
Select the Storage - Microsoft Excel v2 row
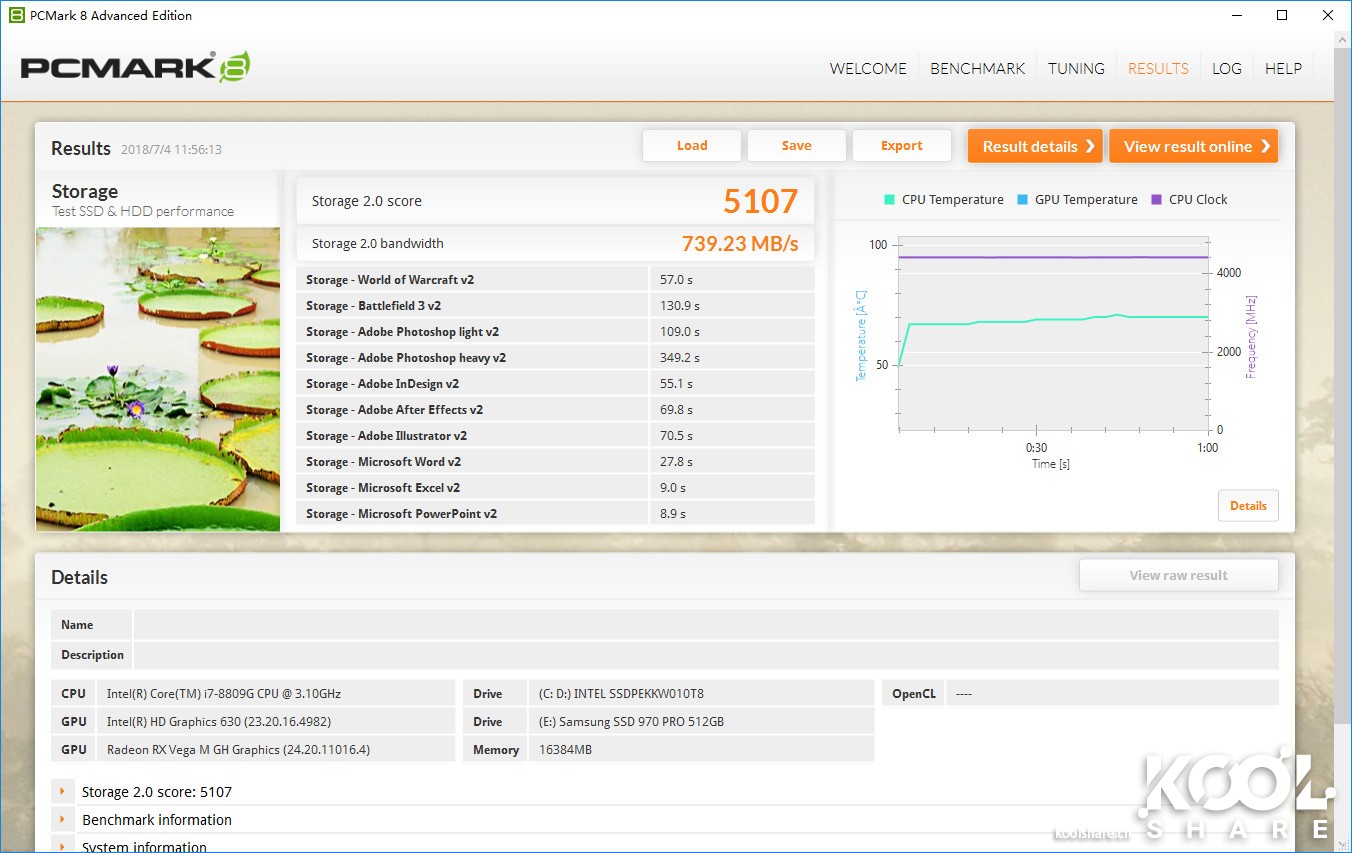pyautogui.click(x=555, y=488)
